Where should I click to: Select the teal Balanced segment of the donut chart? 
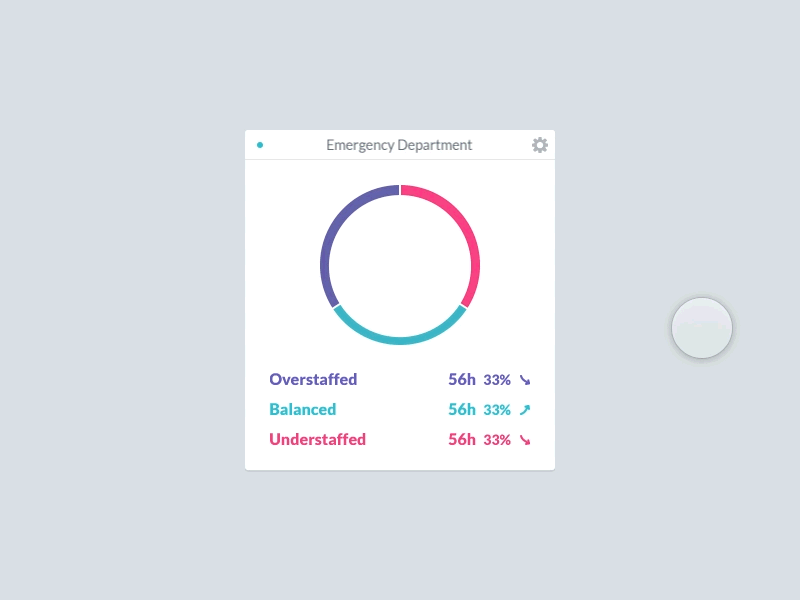[400, 342]
